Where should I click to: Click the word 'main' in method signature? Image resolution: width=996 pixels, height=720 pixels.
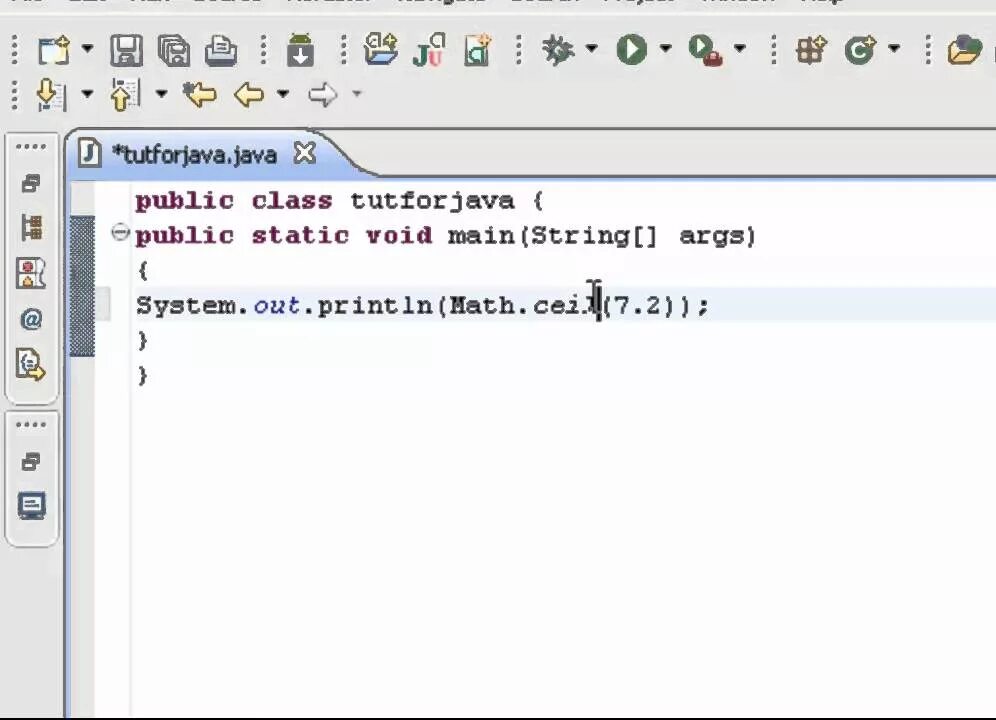[x=481, y=236]
